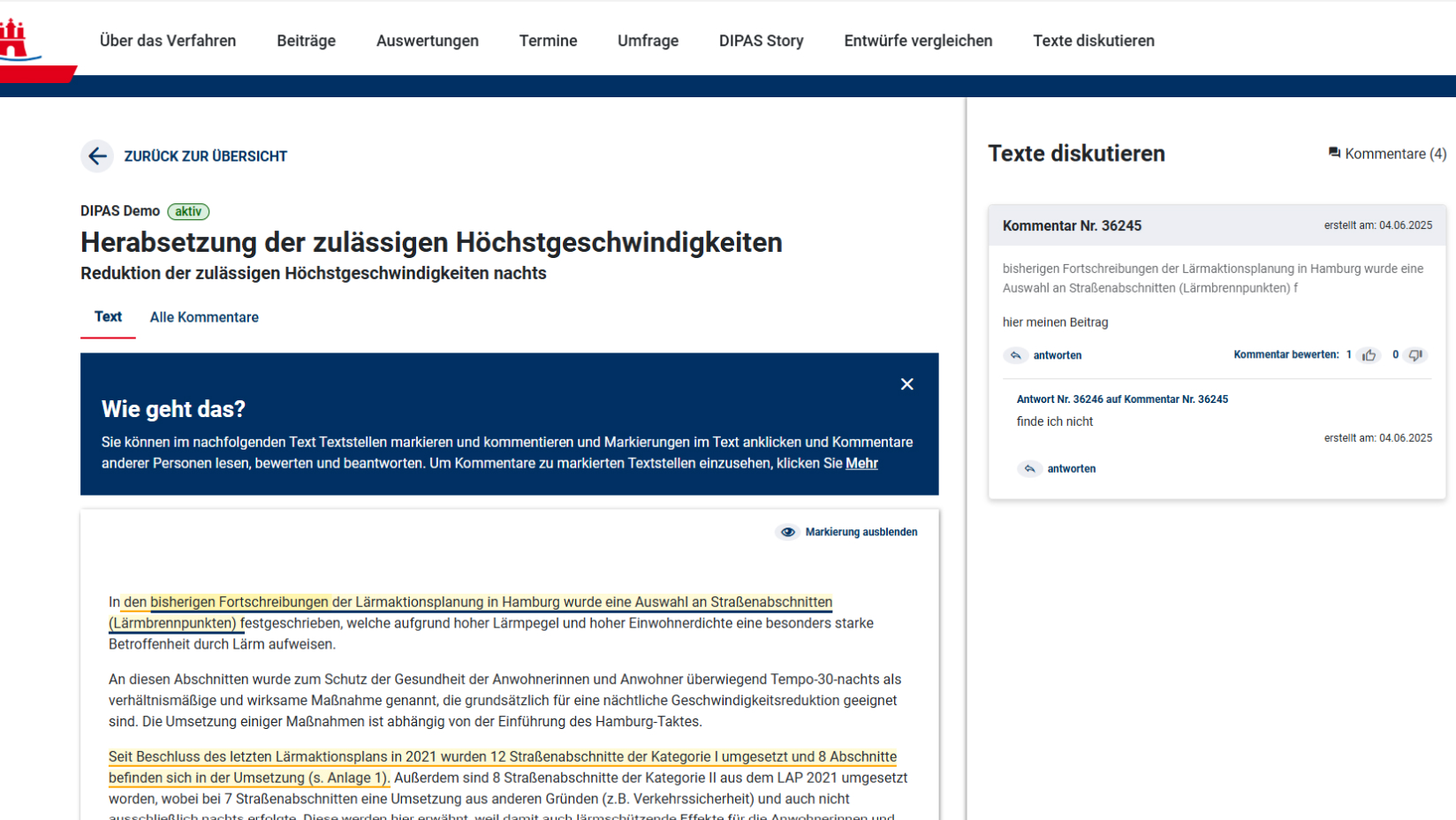The width and height of the screenshot is (1456, 820).
Task: Click the back arrow next to ZURÜCK ZUR ÜBERSICHT
Action: pyautogui.click(x=96, y=156)
